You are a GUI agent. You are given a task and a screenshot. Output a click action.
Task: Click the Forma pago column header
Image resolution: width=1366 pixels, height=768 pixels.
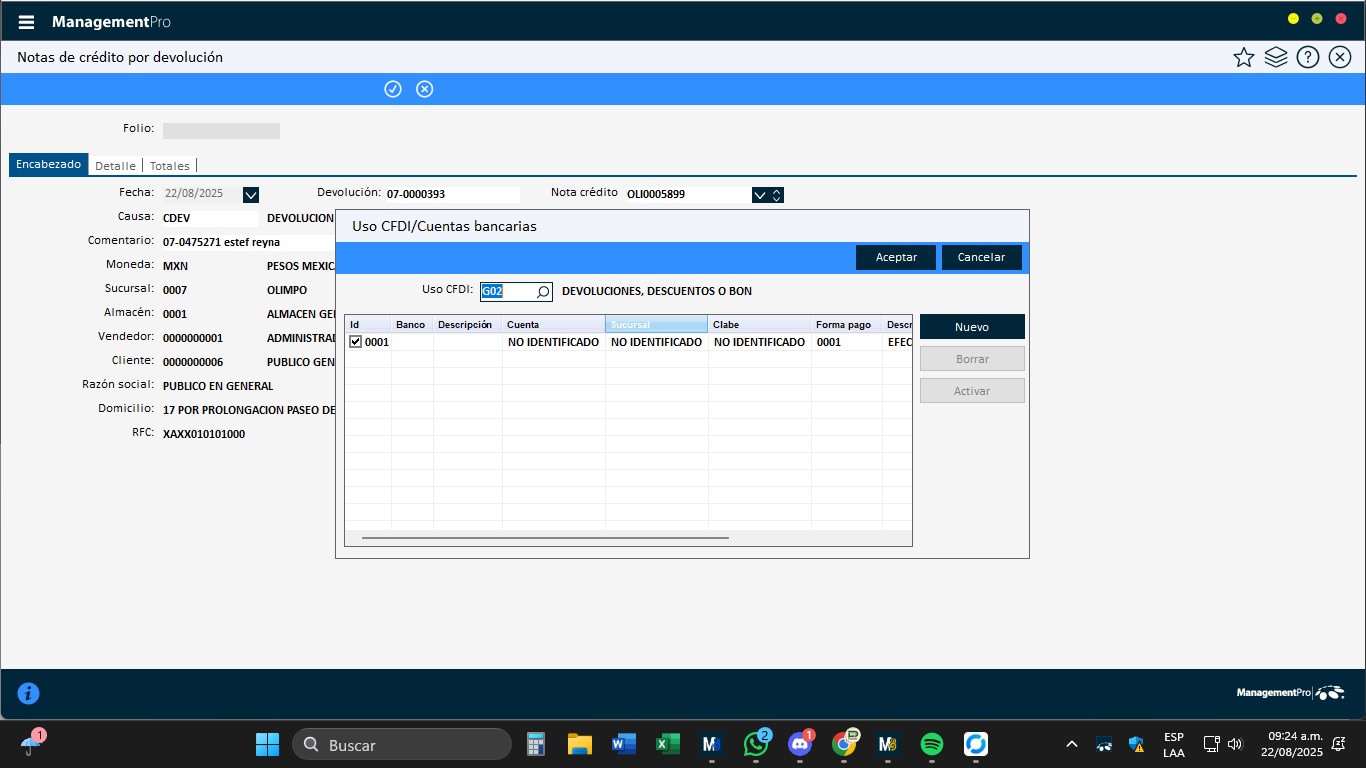click(846, 325)
